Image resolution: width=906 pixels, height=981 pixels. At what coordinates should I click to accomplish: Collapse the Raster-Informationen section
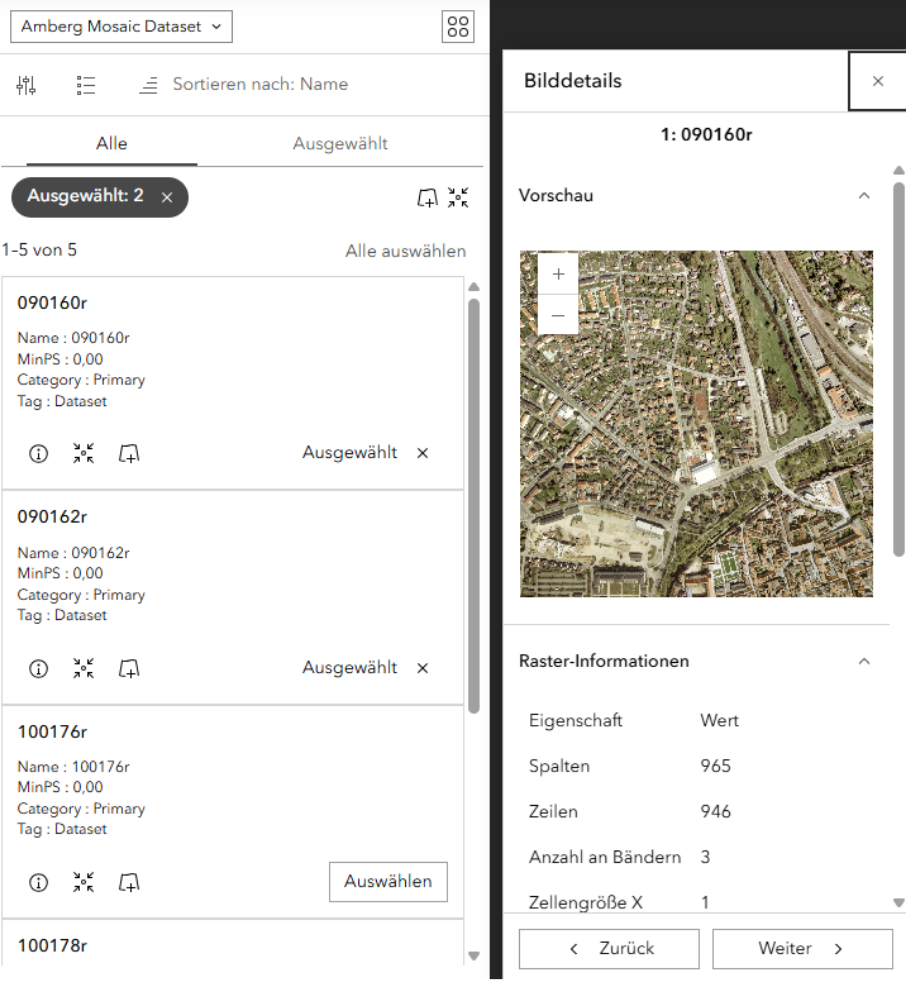[x=864, y=661]
